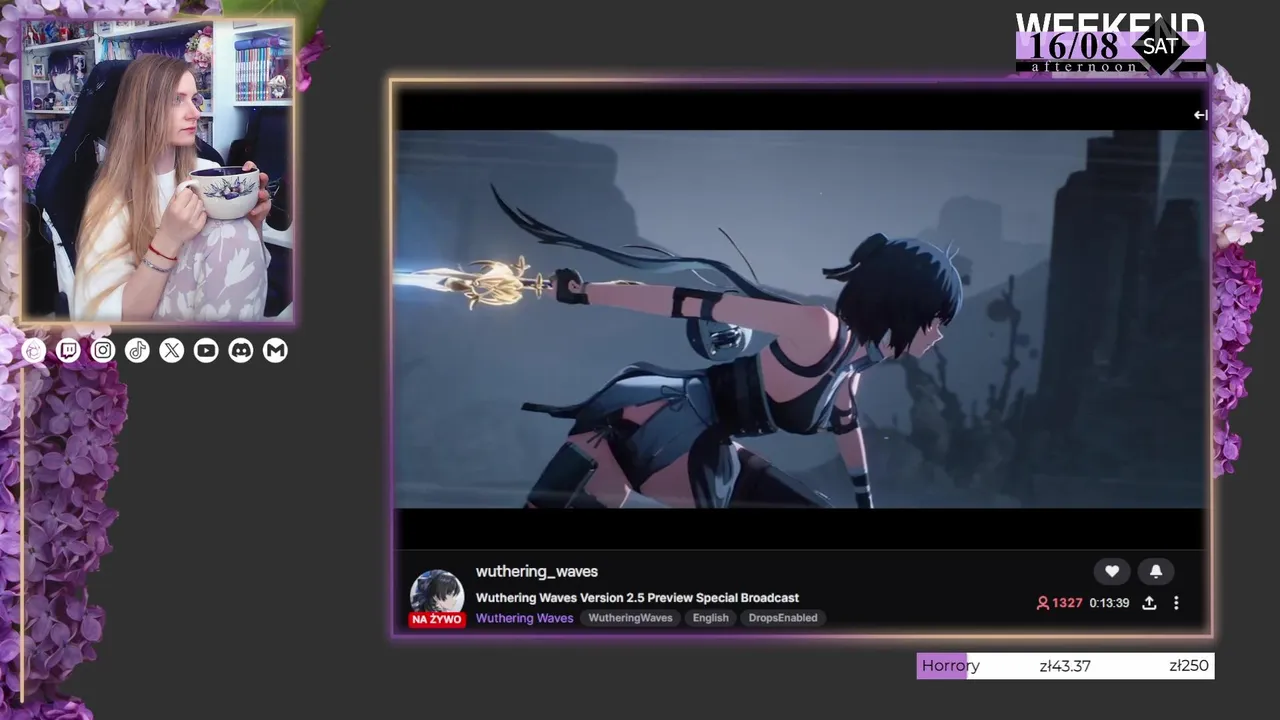Follow the channel with heart button

(x=1112, y=571)
